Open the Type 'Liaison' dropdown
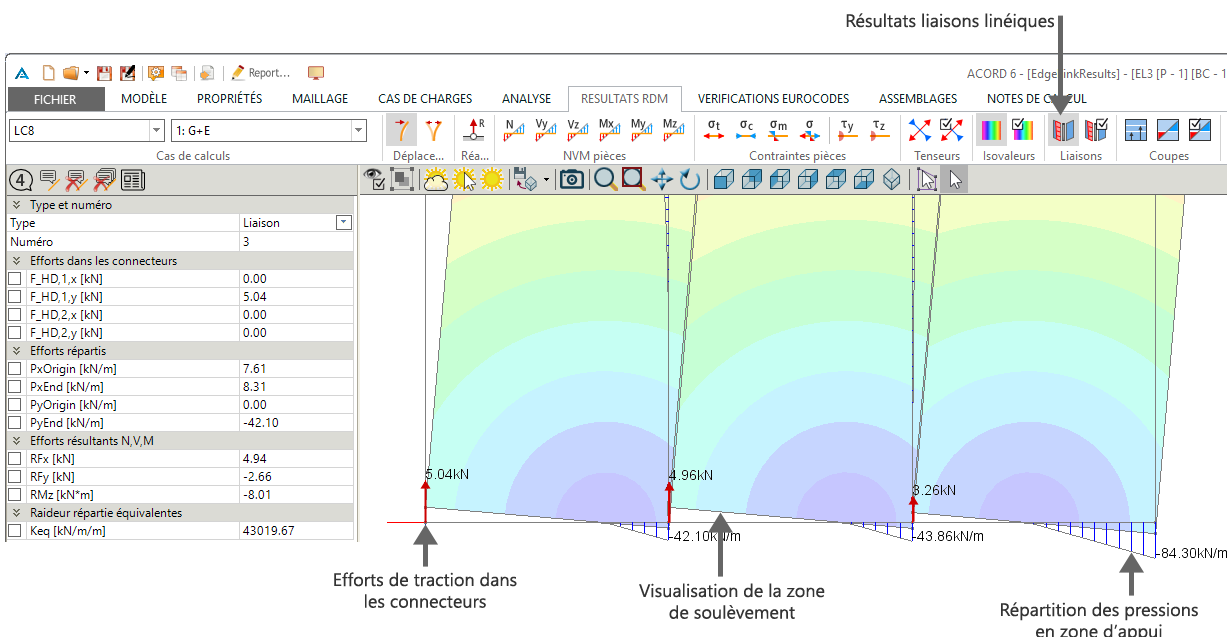This screenshot has height=637, width=1230. click(344, 223)
